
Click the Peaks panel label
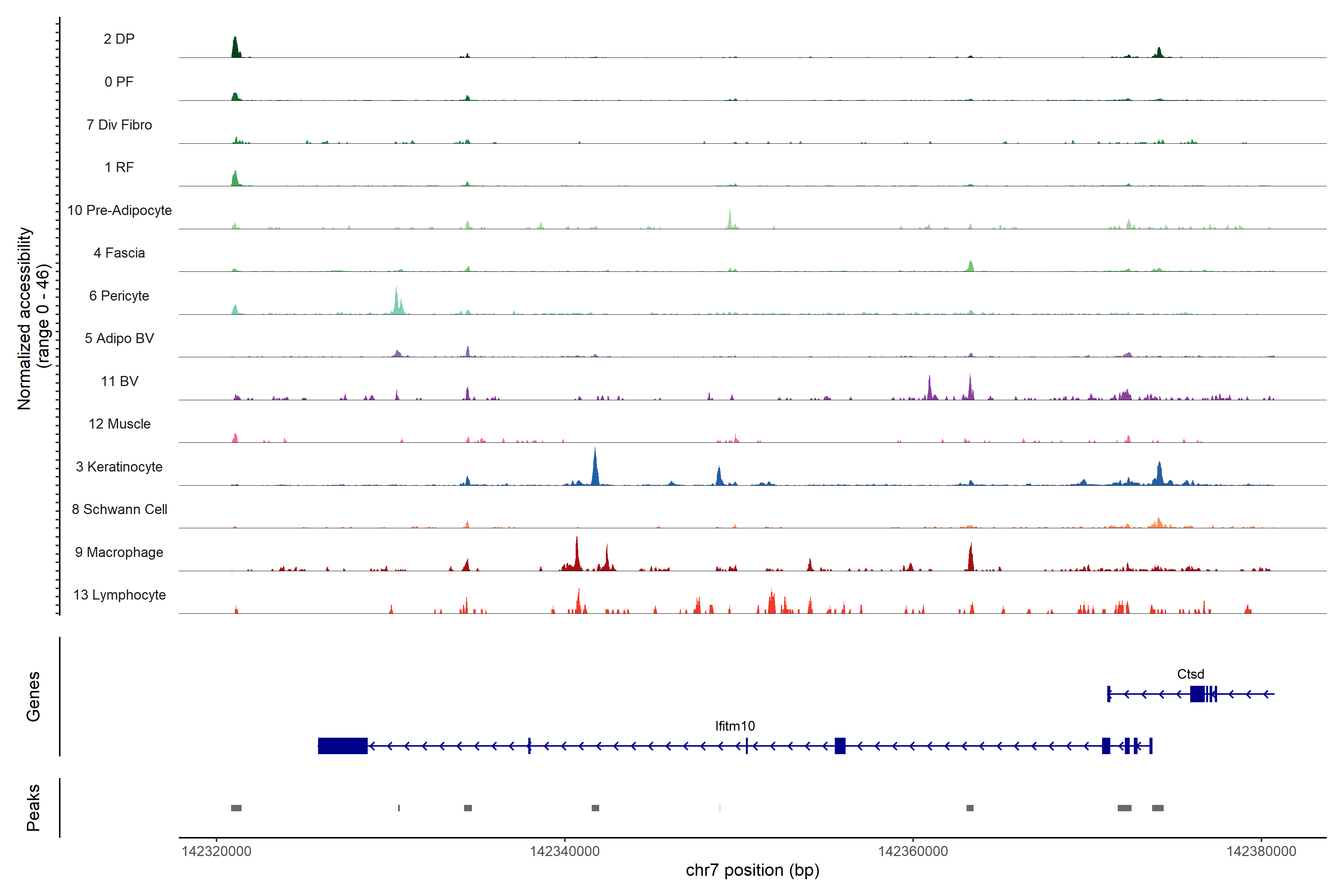pyautogui.click(x=33, y=808)
